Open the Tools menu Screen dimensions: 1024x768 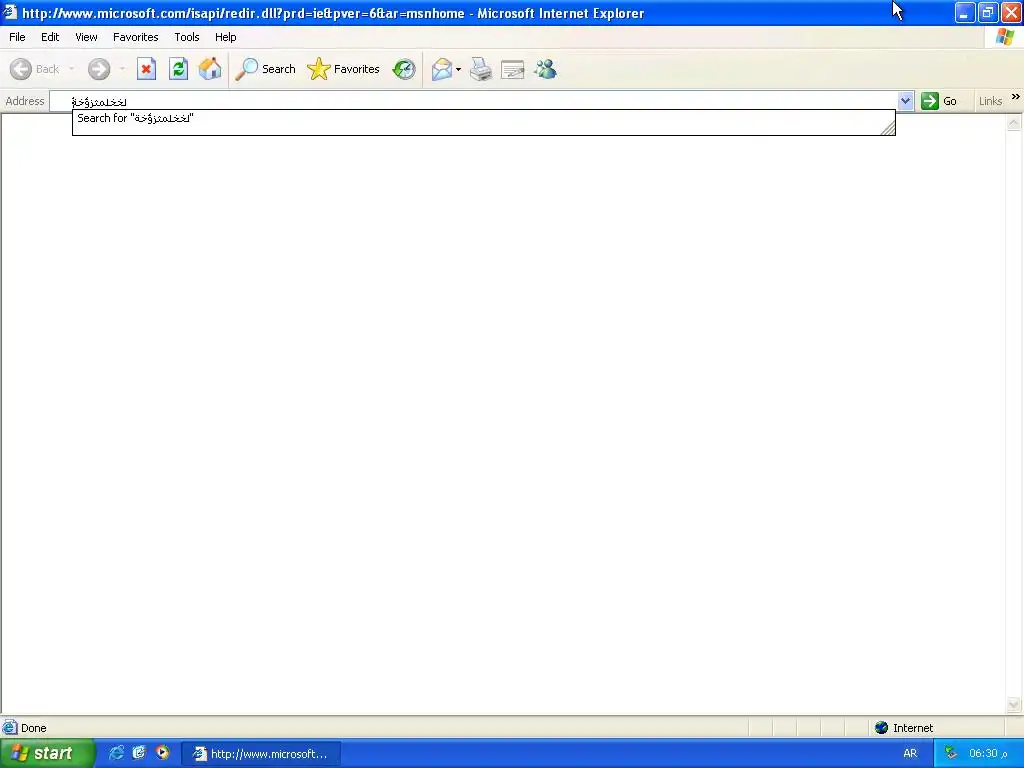[x=187, y=37]
